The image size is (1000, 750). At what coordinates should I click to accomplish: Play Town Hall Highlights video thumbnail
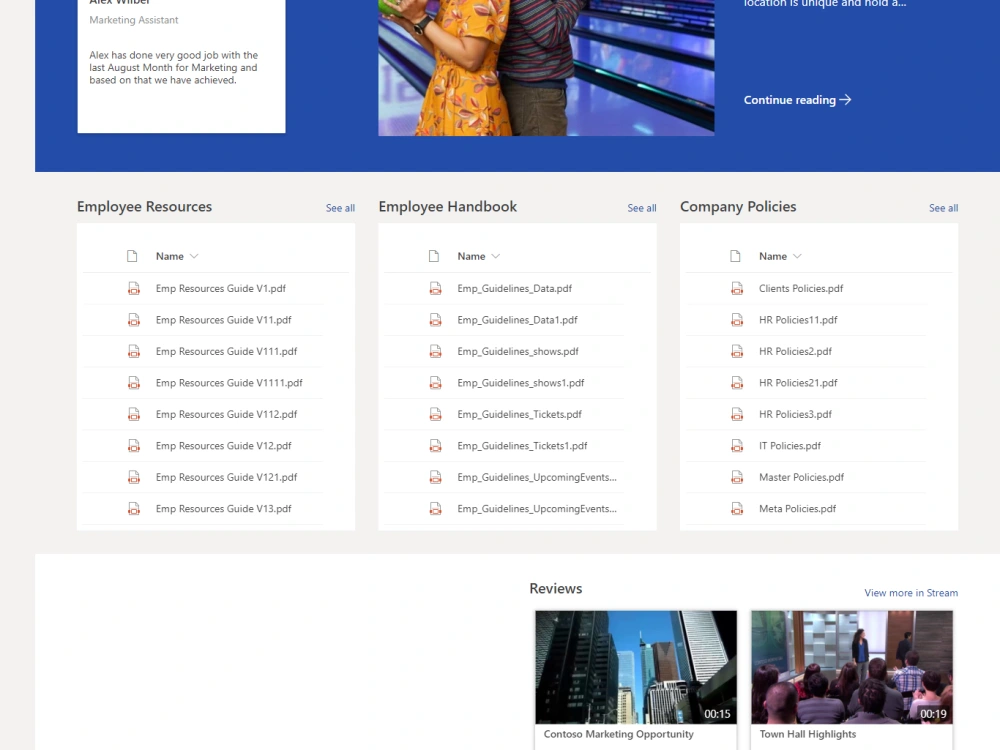(x=852, y=667)
